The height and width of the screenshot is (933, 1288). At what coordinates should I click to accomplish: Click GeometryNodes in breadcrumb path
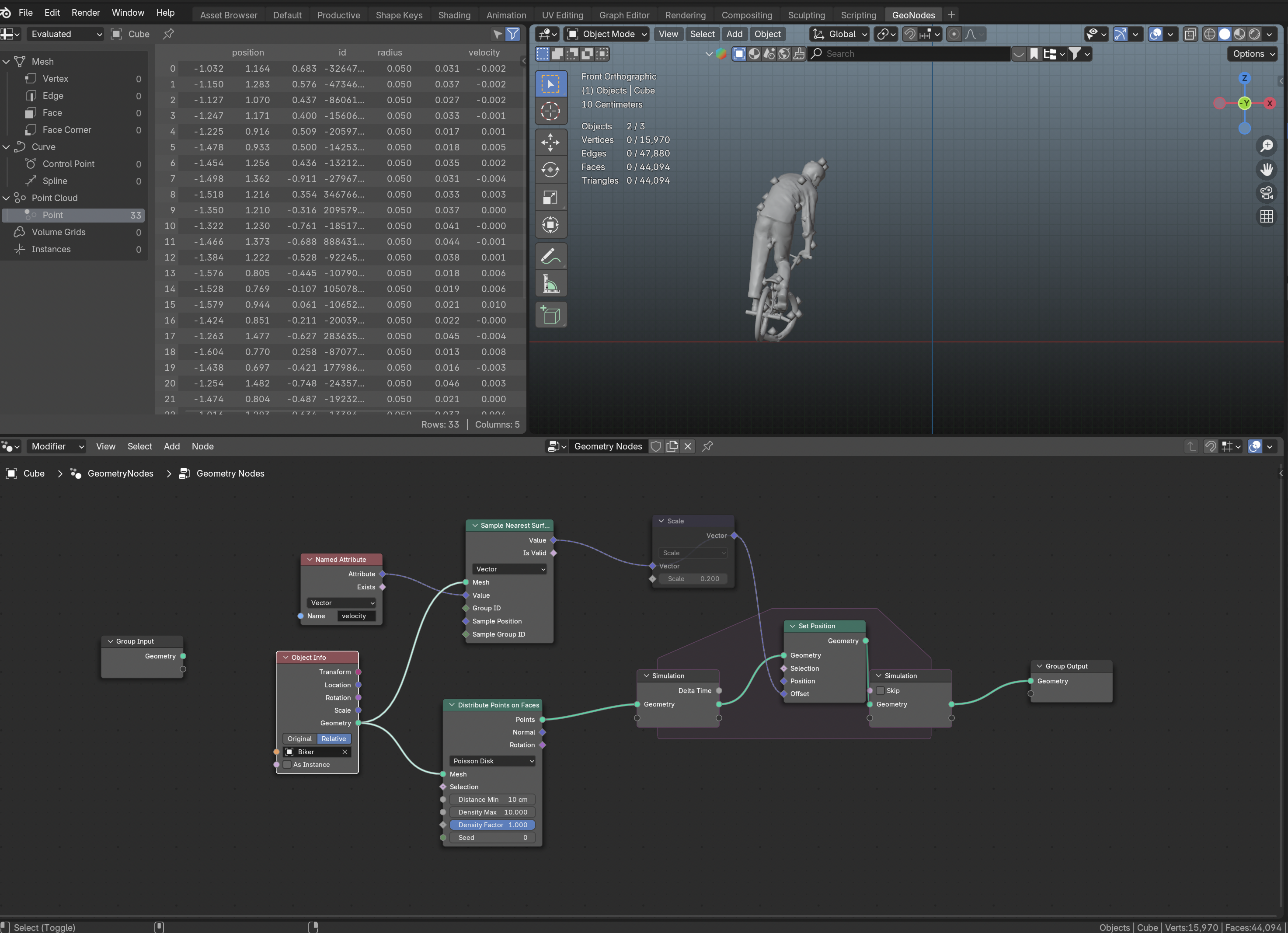(120, 473)
